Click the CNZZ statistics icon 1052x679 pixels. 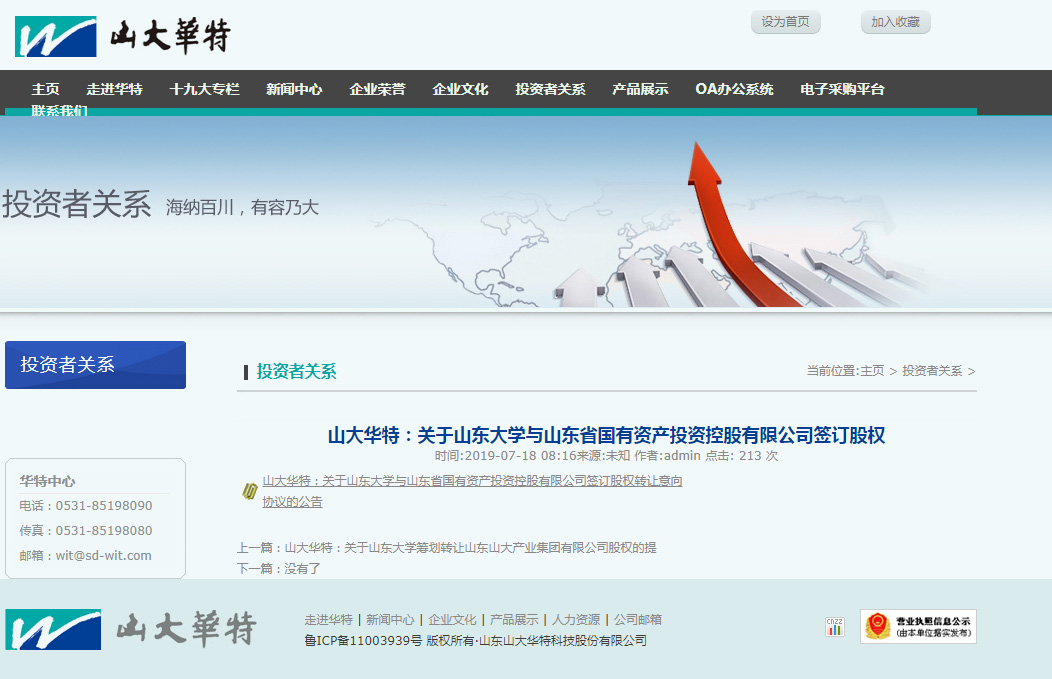tap(835, 627)
